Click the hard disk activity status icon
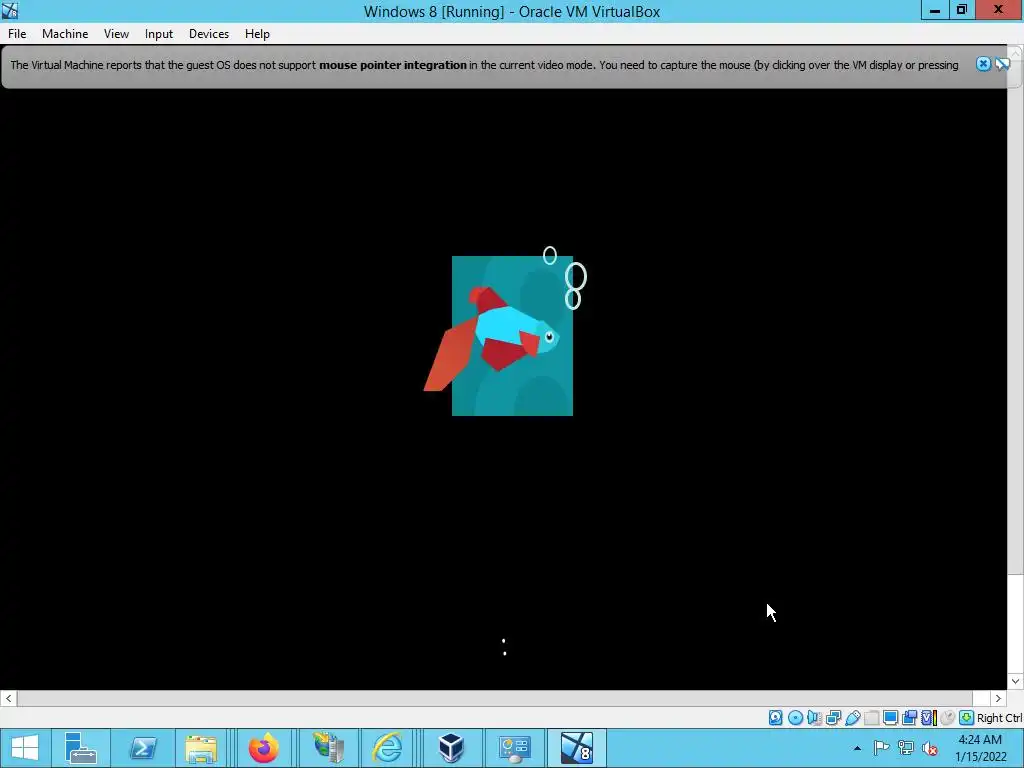Viewport: 1024px width, 768px height. [775, 718]
